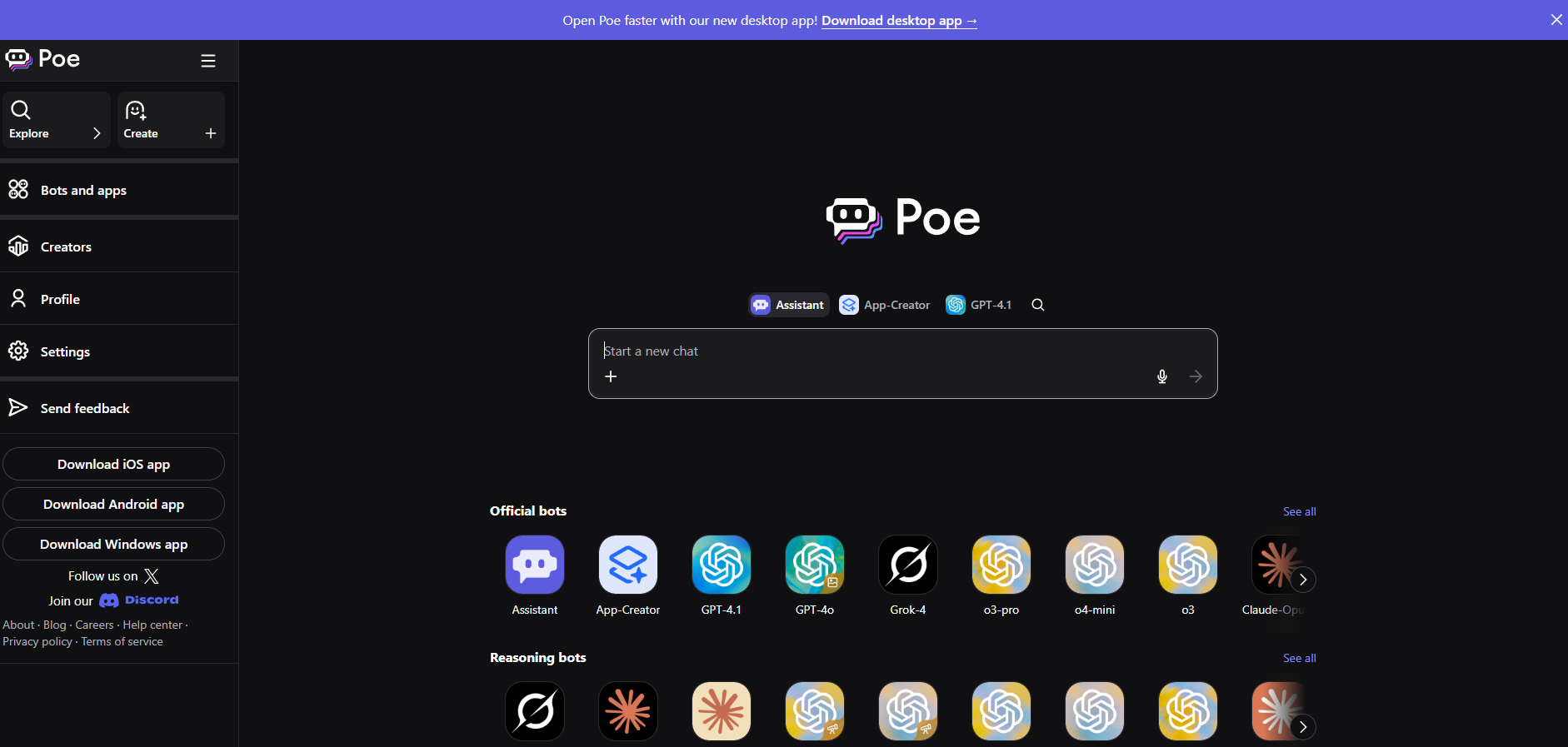Dismiss the desktop app banner
This screenshot has width=1568, height=747.
point(1556,20)
